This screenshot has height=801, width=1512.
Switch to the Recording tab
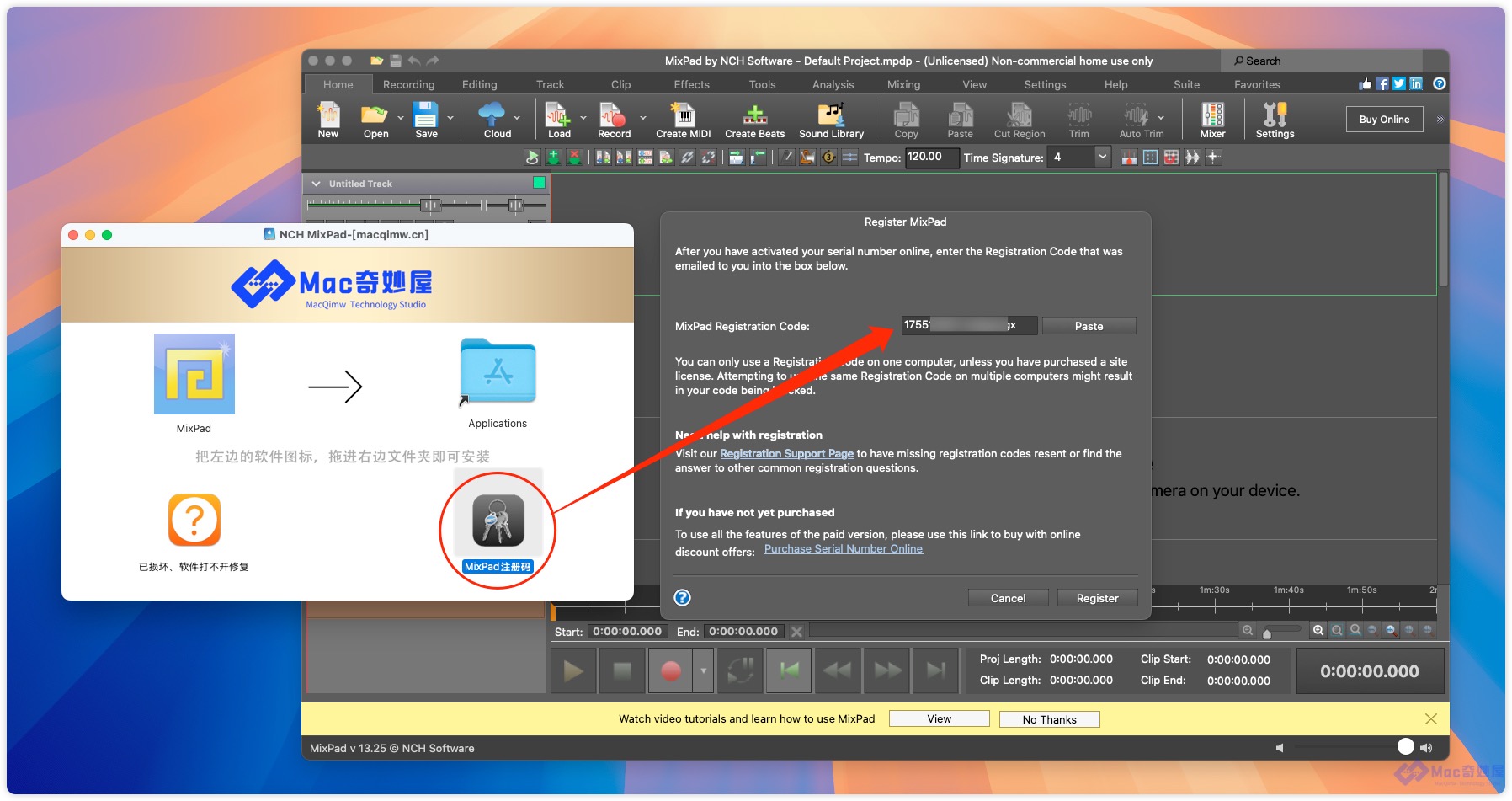(x=408, y=84)
